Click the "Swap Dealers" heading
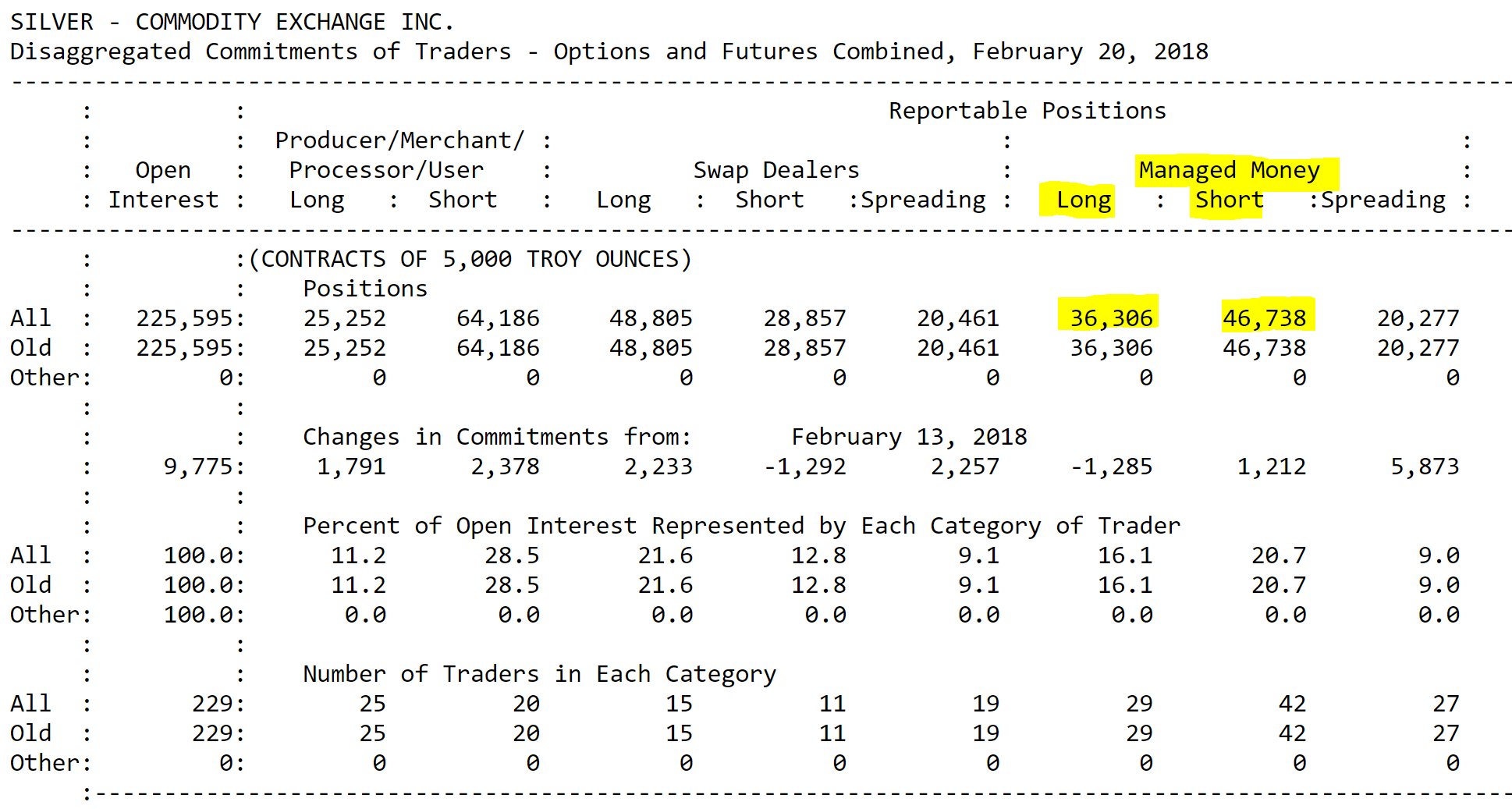Screen dimensions: 1512x809 point(776,170)
